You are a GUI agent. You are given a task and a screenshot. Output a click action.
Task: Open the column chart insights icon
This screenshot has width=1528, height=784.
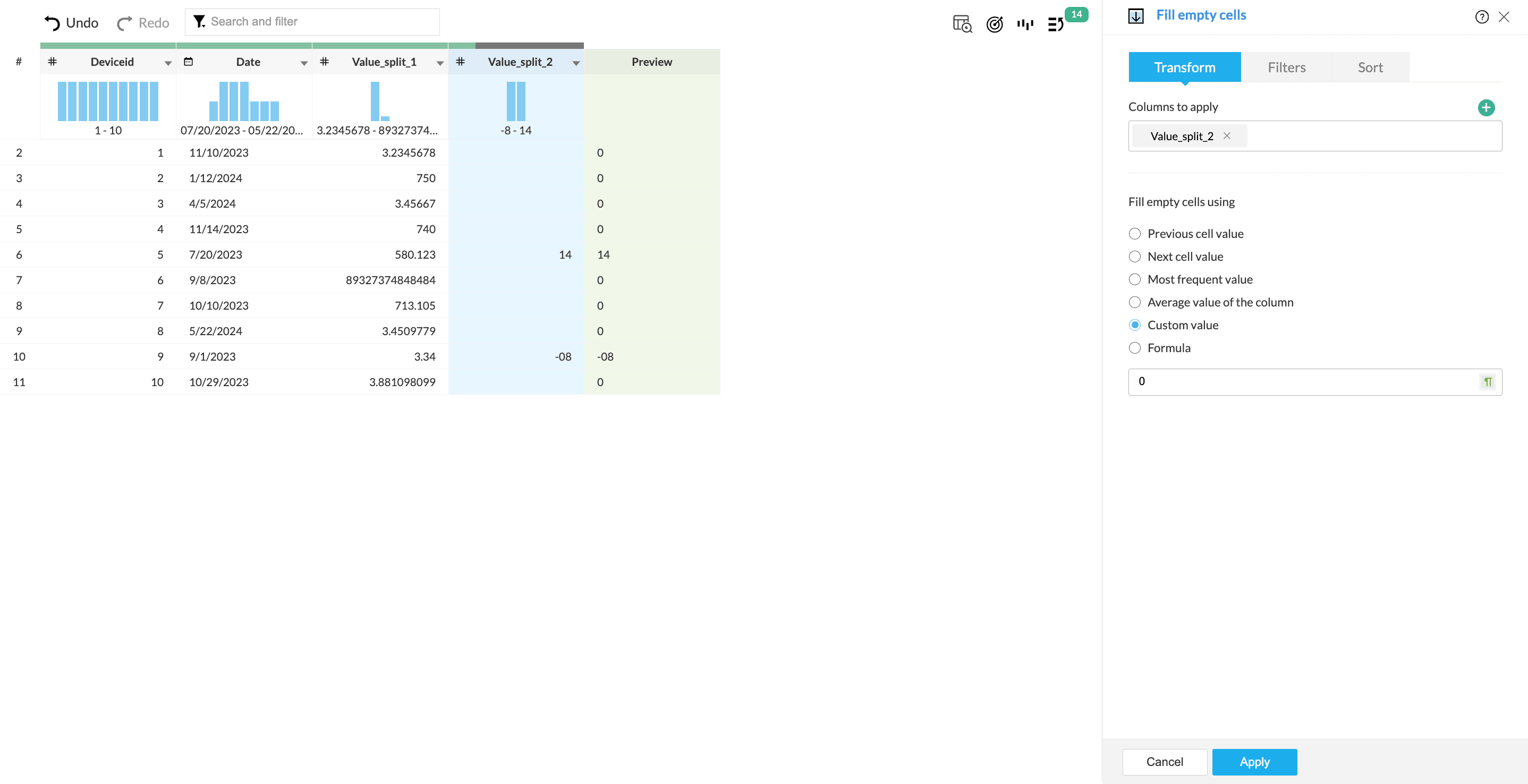pyautogui.click(x=1025, y=24)
